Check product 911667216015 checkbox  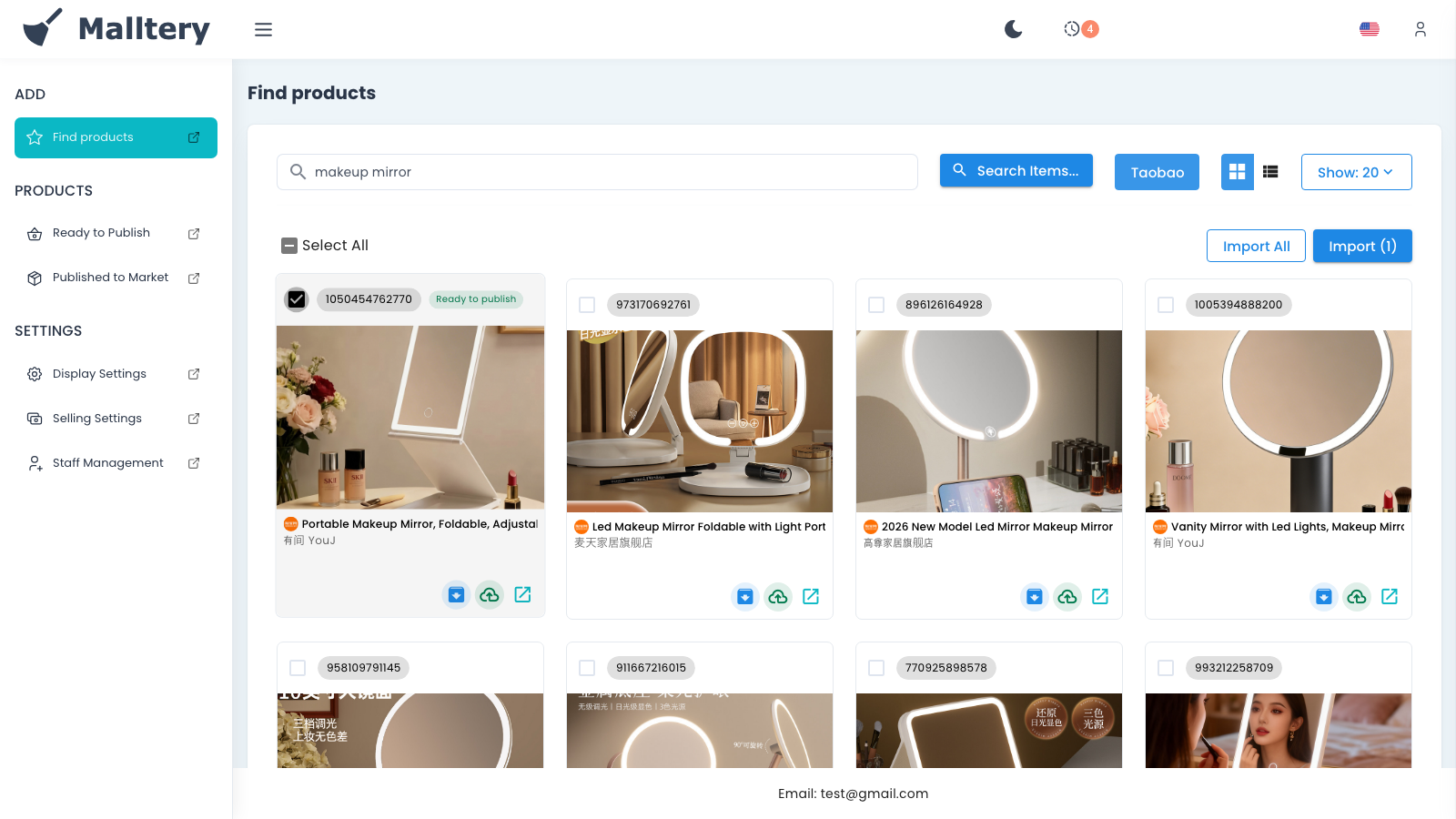pos(587,668)
